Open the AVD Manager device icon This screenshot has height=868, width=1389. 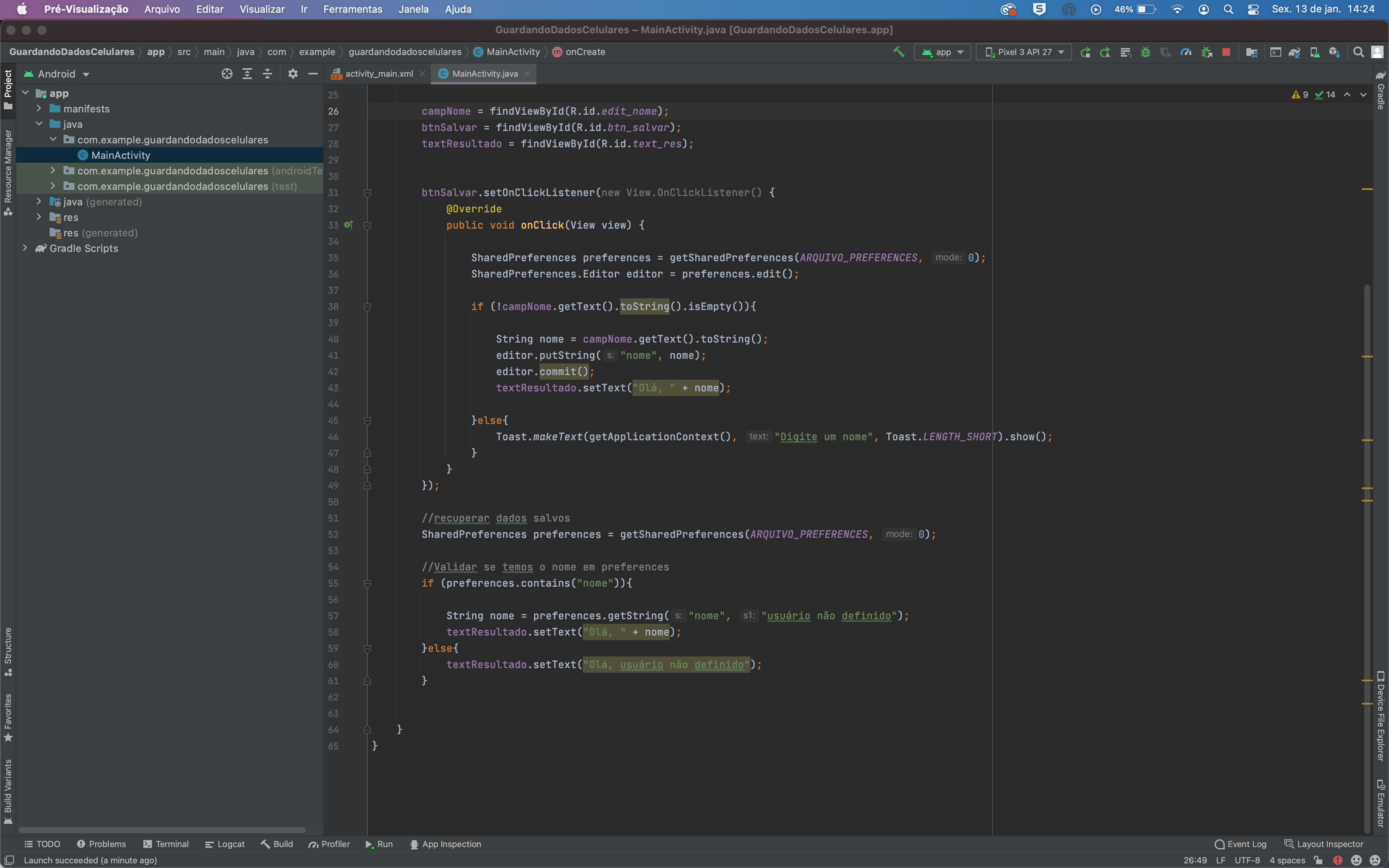(x=1314, y=52)
